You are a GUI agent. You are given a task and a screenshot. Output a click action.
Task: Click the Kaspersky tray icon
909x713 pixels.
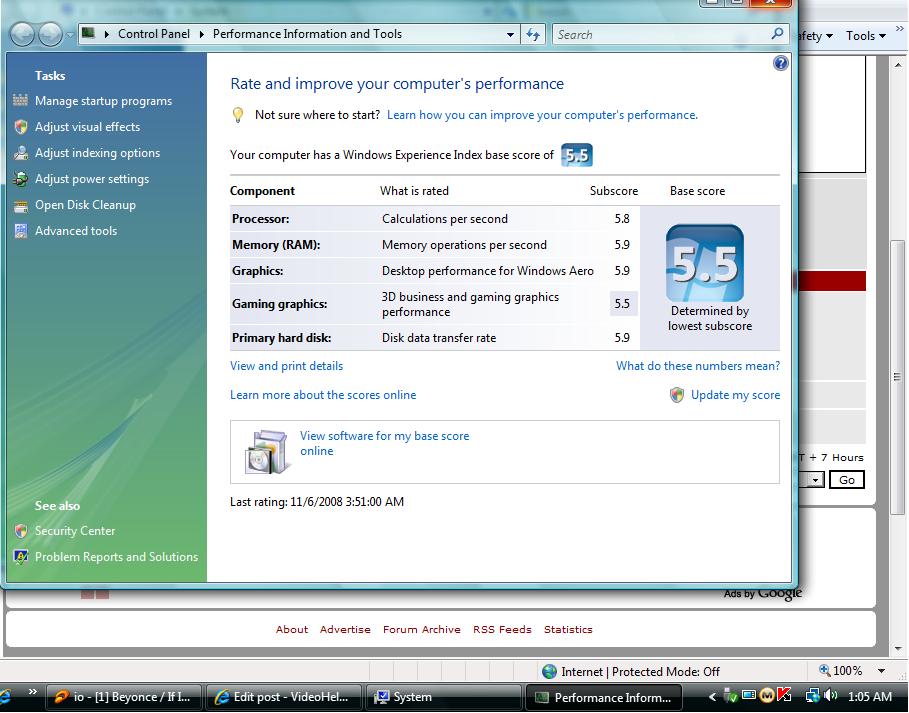784,695
